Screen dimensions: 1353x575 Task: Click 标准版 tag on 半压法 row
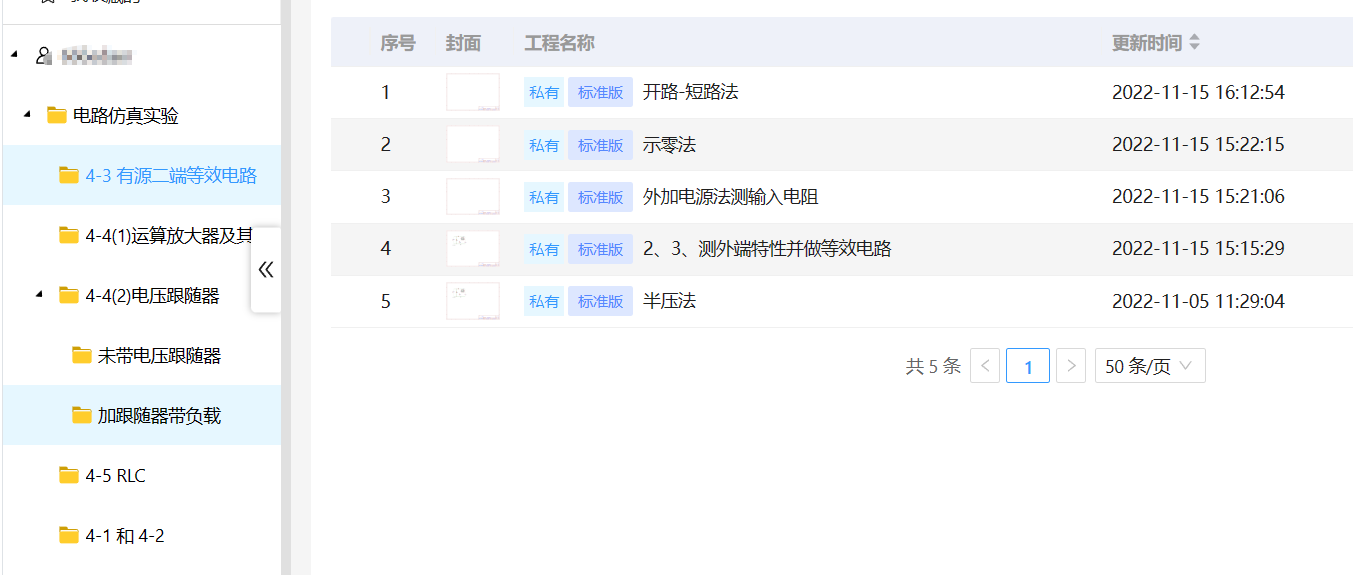(x=600, y=301)
